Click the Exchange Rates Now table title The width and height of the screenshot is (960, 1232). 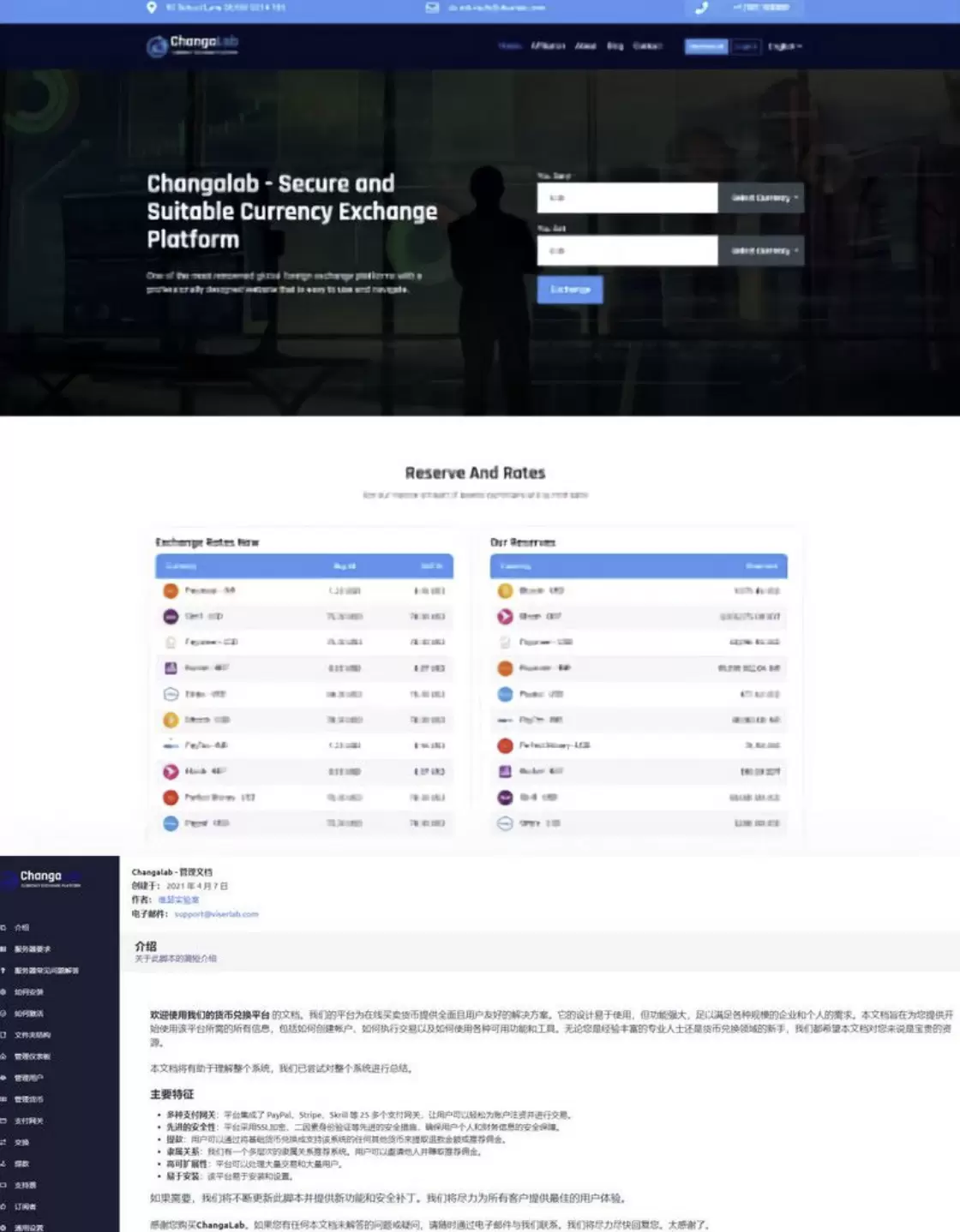pos(207,542)
